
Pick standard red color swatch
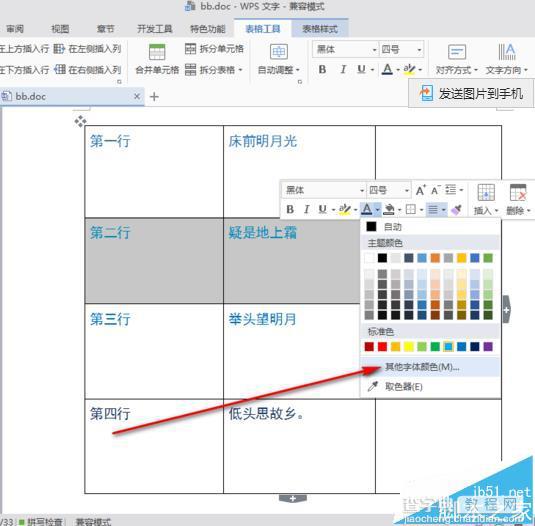pyautogui.click(x=382, y=347)
